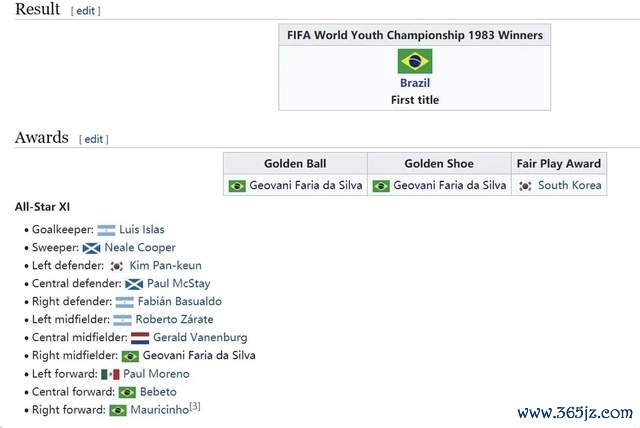Open the Brazil link in winners box
Viewport: 640px width, 428px height.
[x=415, y=83]
